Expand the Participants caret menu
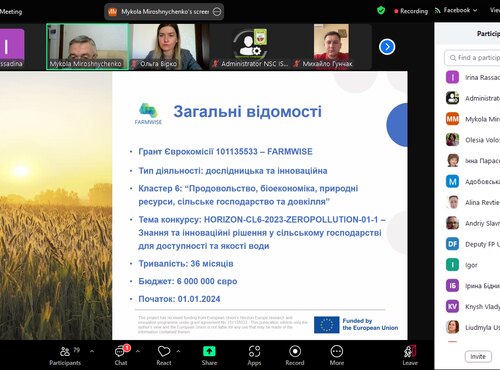This screenshot has width=500, height=370. [x=92, y=351]
